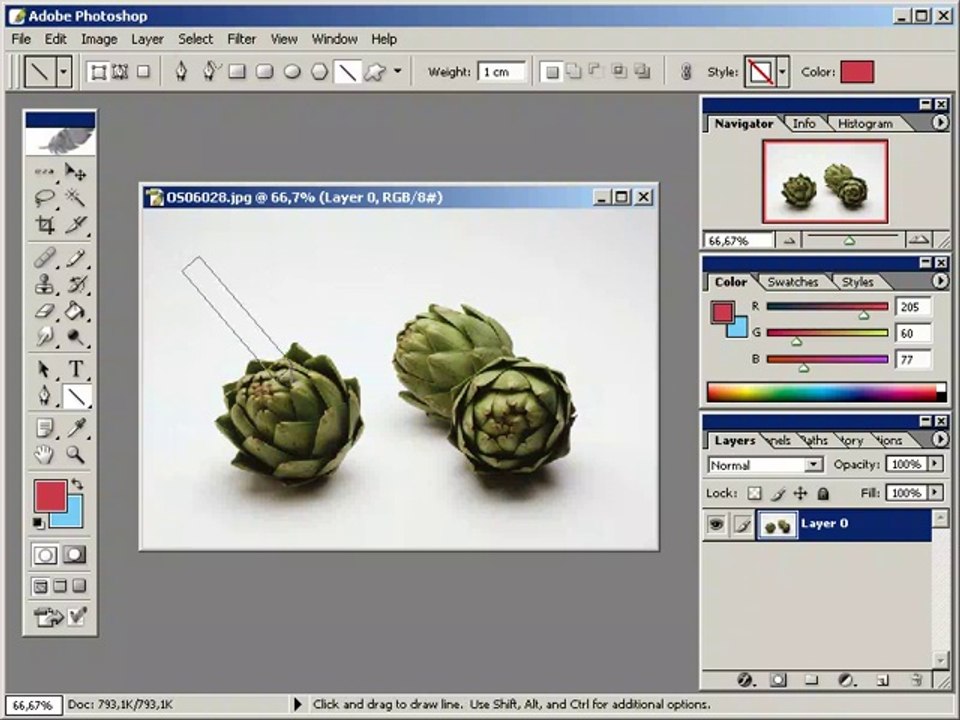
Task: Create a new layer from Layers panel
Action: point(881,680)
